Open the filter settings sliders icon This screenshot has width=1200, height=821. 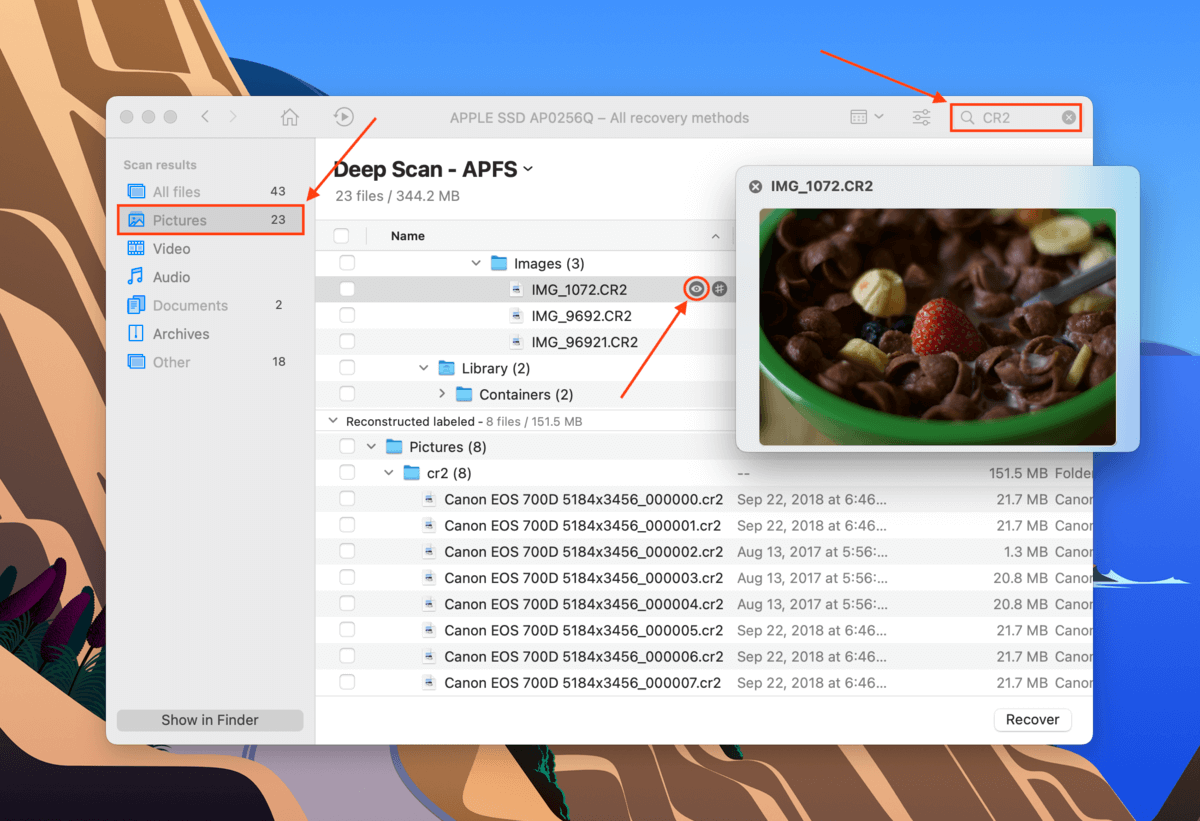click(x=921, y=117)
